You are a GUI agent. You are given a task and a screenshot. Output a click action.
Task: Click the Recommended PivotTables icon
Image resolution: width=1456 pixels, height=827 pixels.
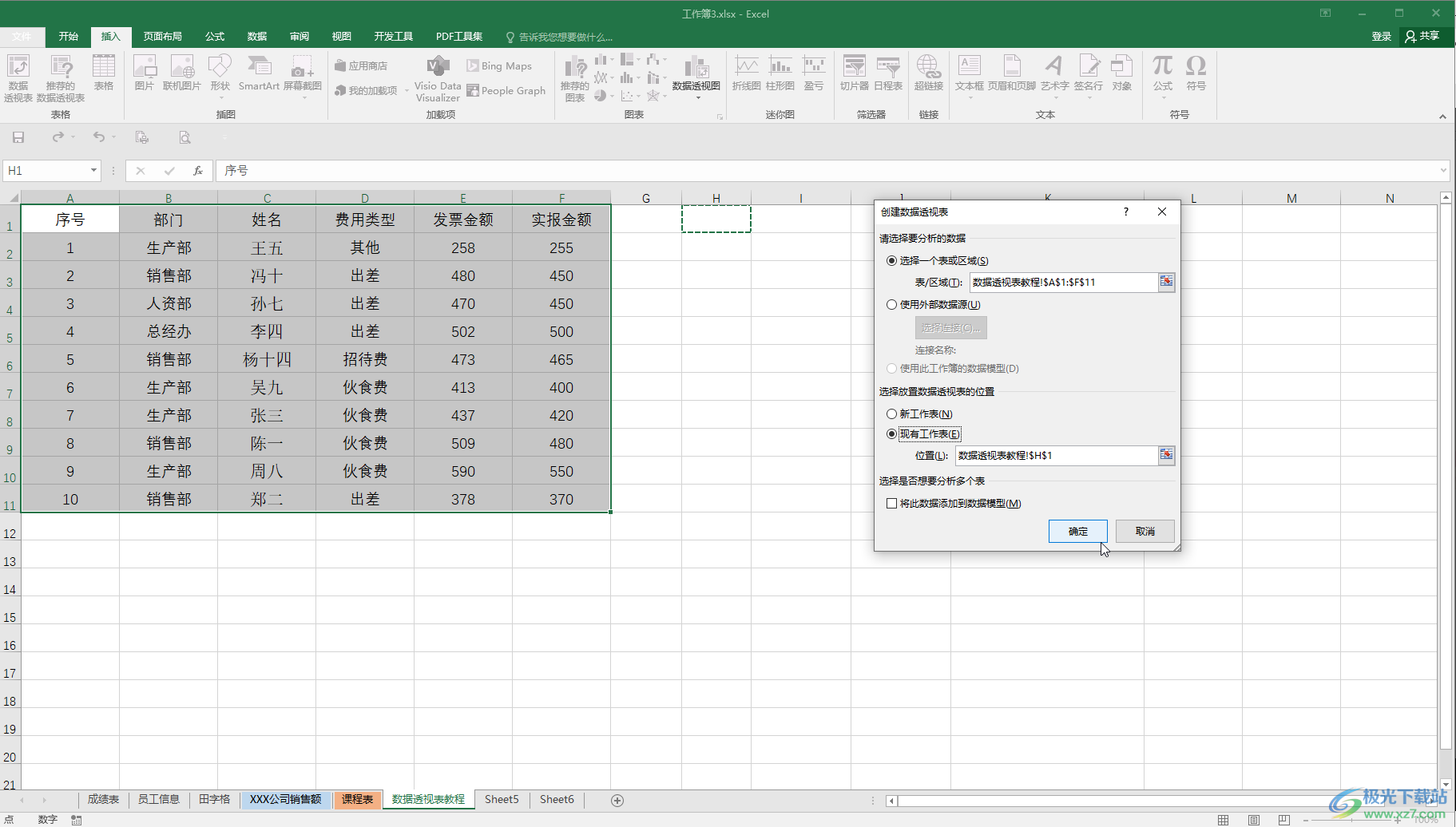click(61, 78)
